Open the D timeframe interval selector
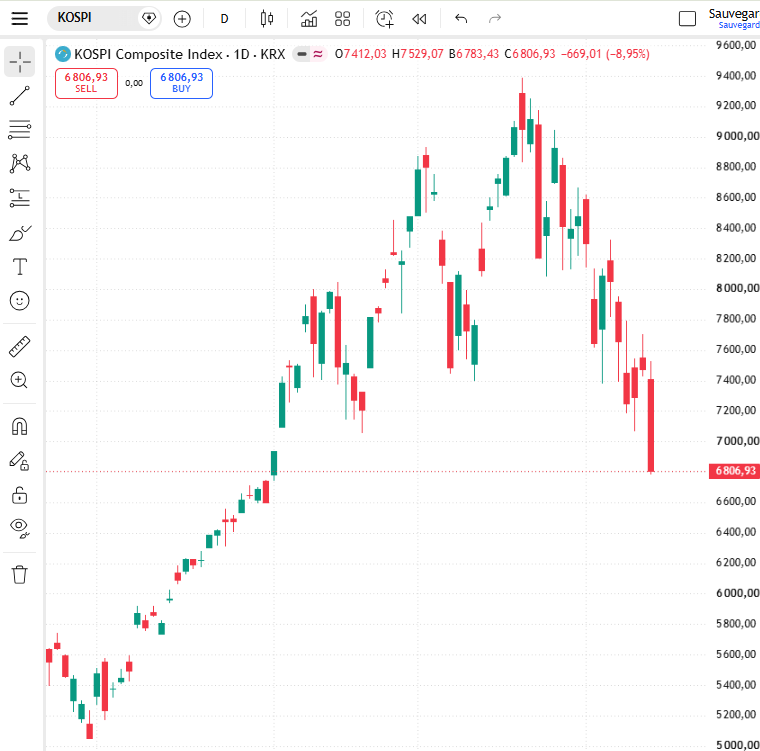This screenshot has height=751, width=760. tap(224, 19)
